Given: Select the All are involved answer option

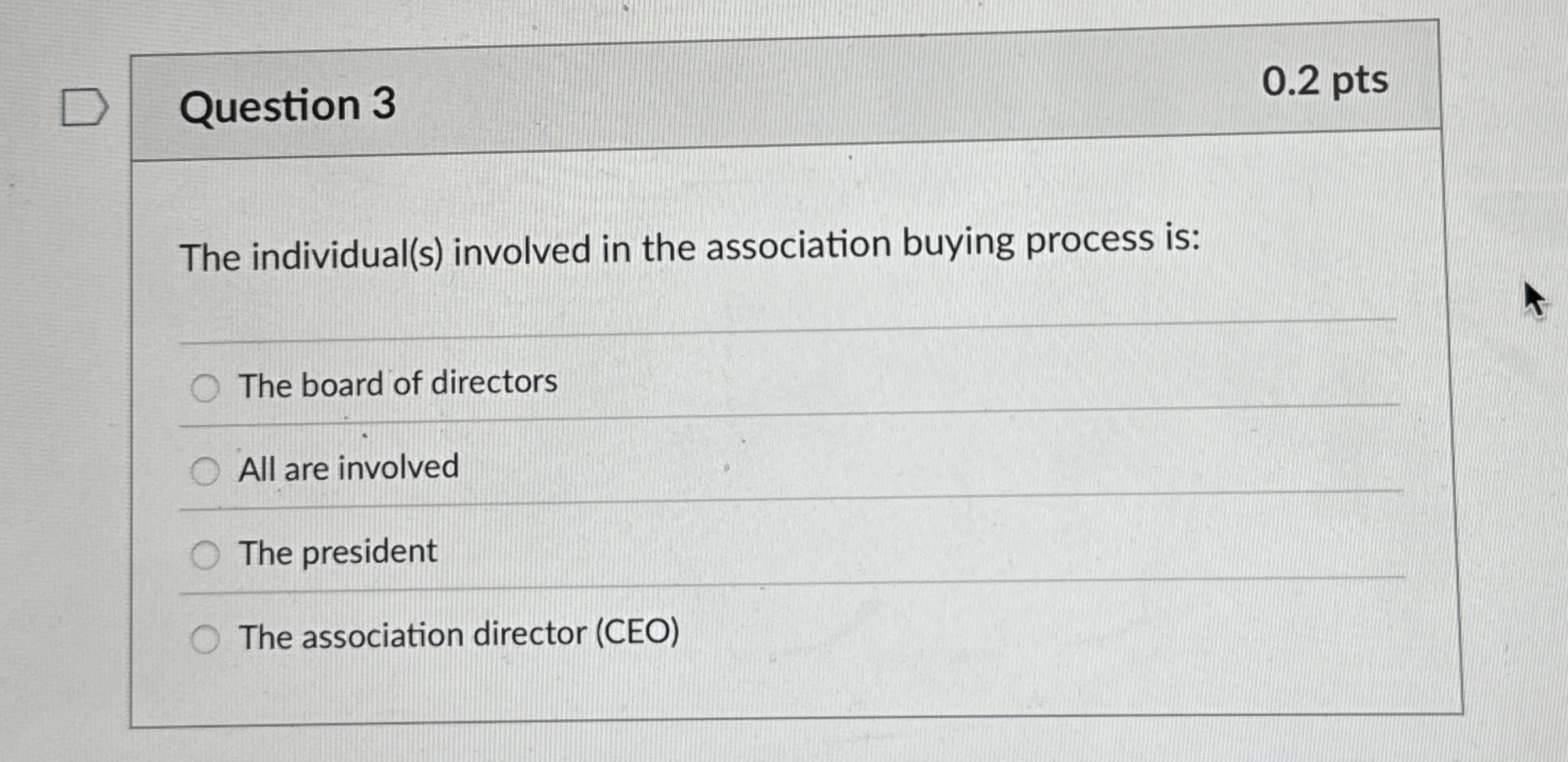Looking at the screenshot, I should click(x=205, y=469).
